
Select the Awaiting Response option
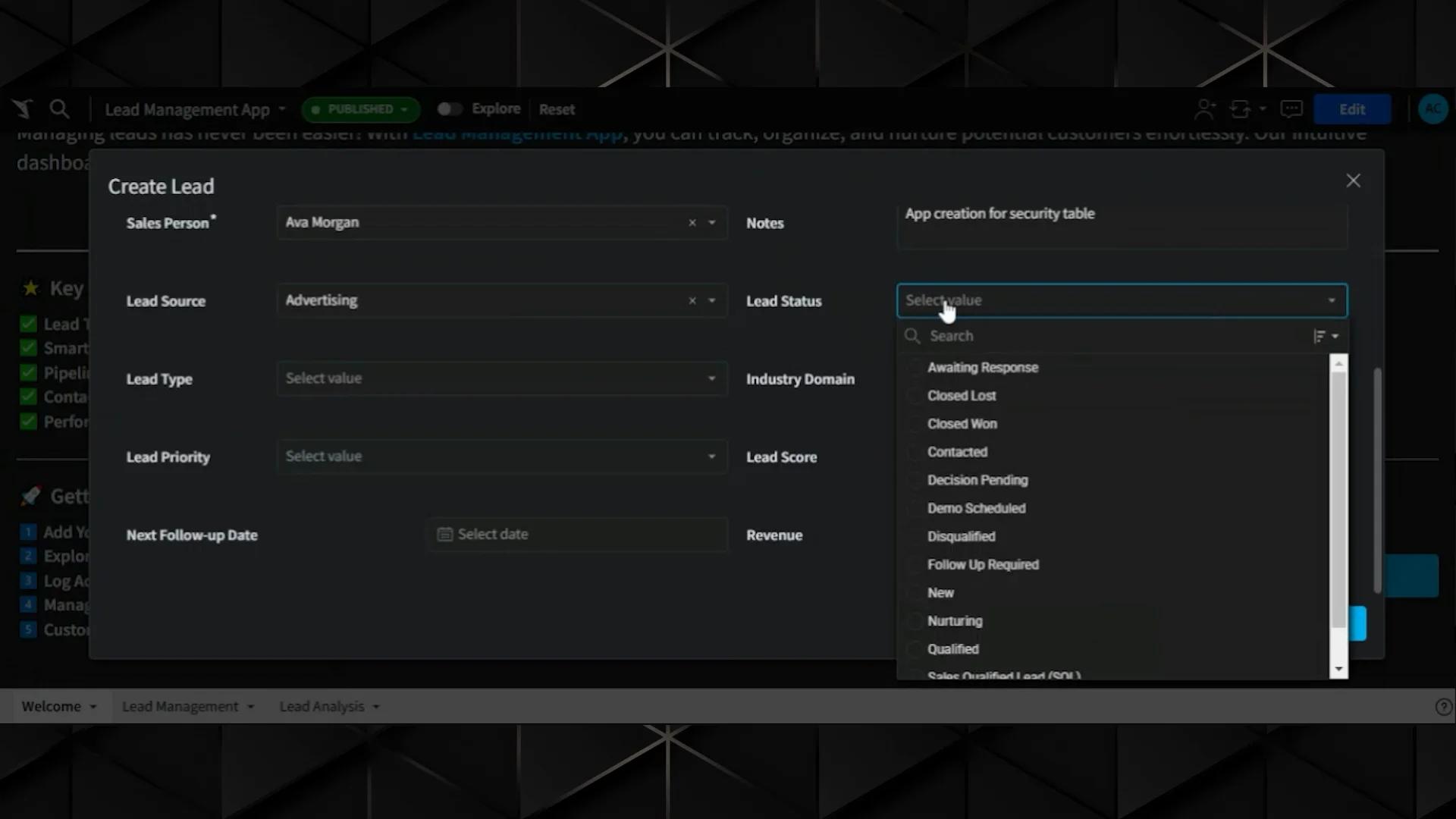coord(982,368)
